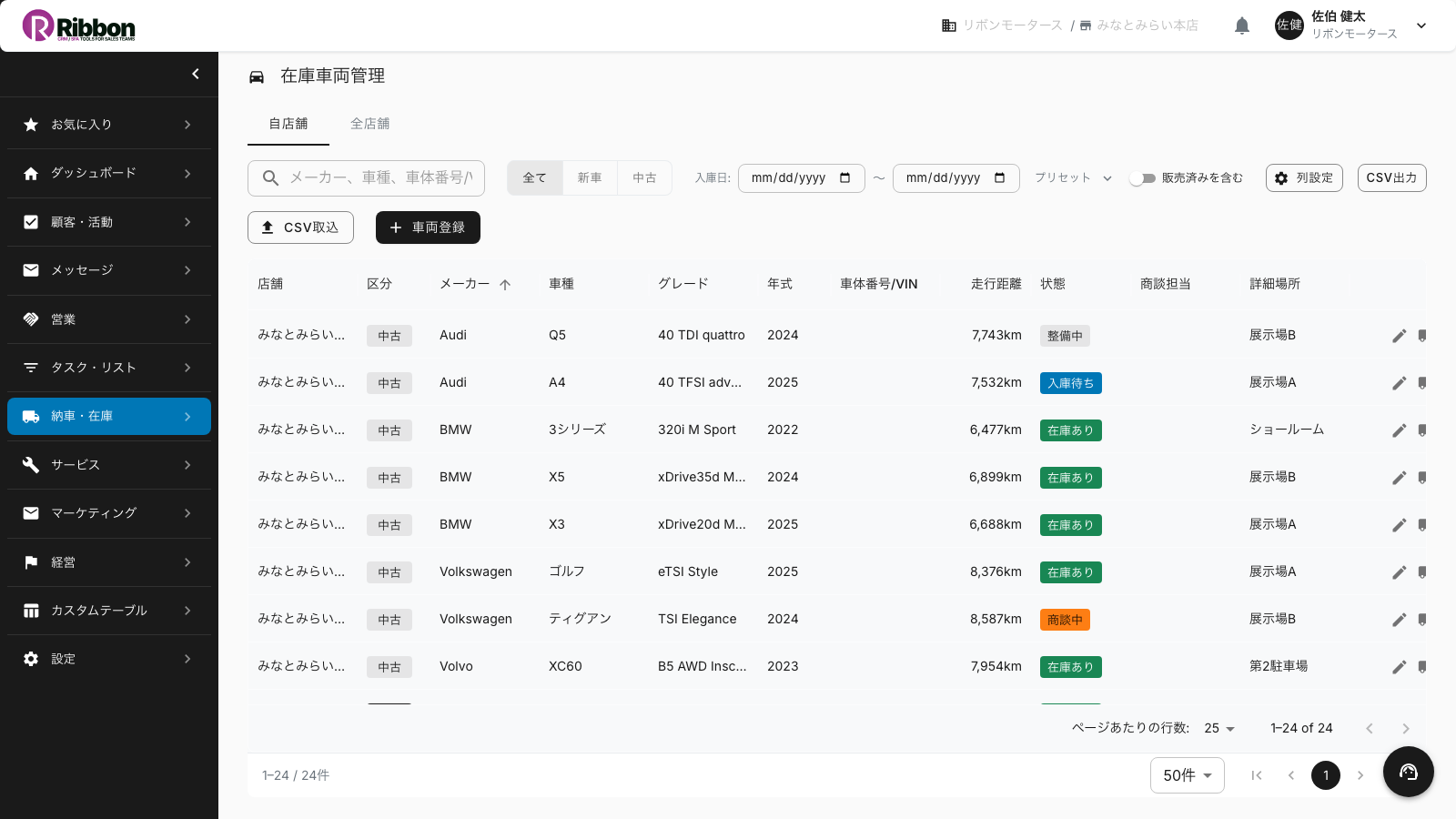Open the user account menu chevron
Image resolution: width=1456 pixels, height=819 pixels.
point(1421,25)
